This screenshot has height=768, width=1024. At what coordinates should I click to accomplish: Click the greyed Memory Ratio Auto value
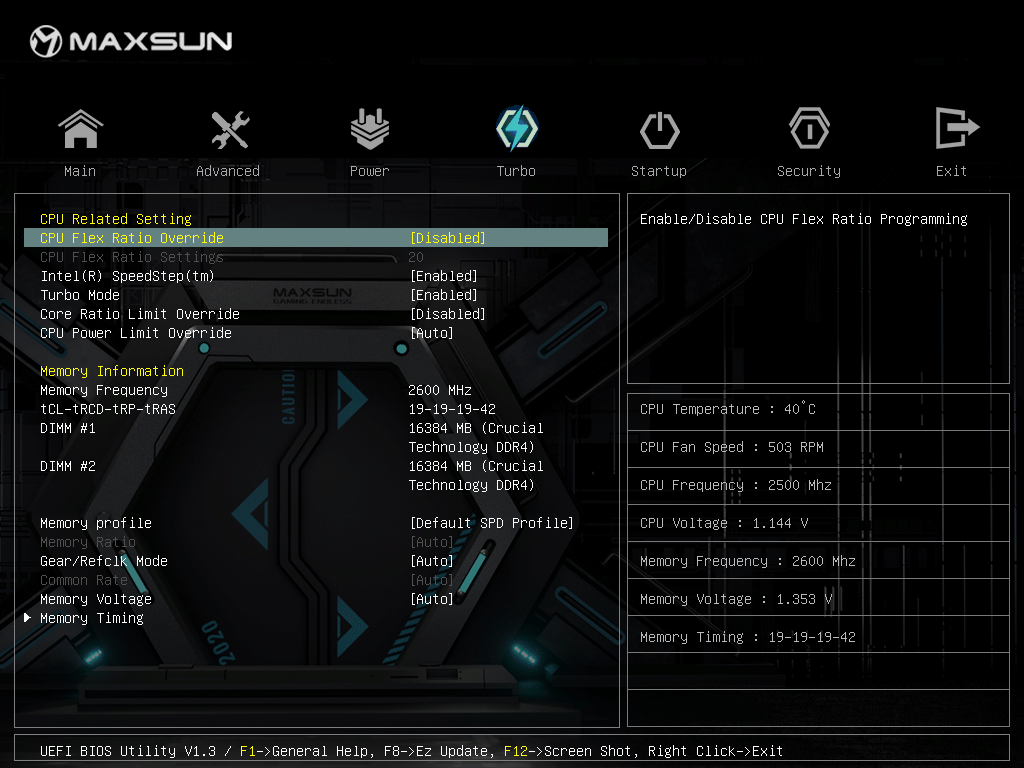432,542
